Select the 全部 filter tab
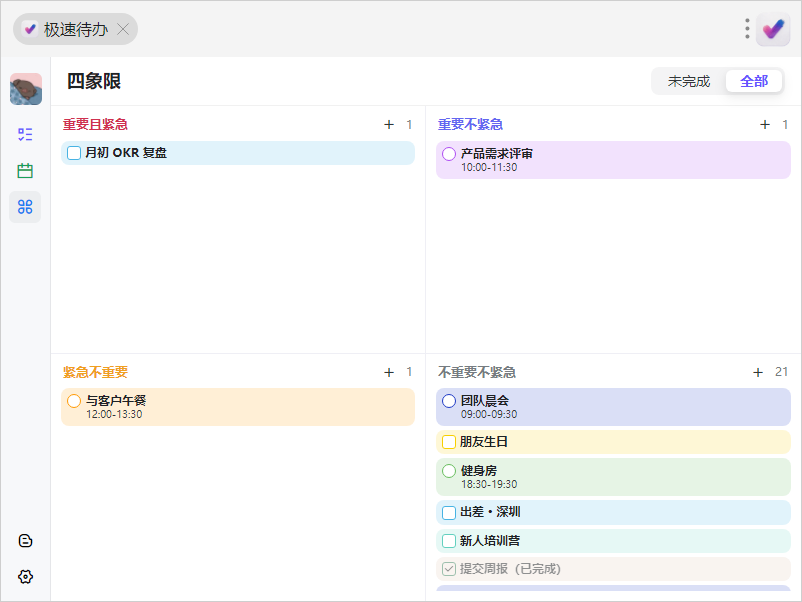The width and height of the screenshot is (802, 602). coord(754,81)
